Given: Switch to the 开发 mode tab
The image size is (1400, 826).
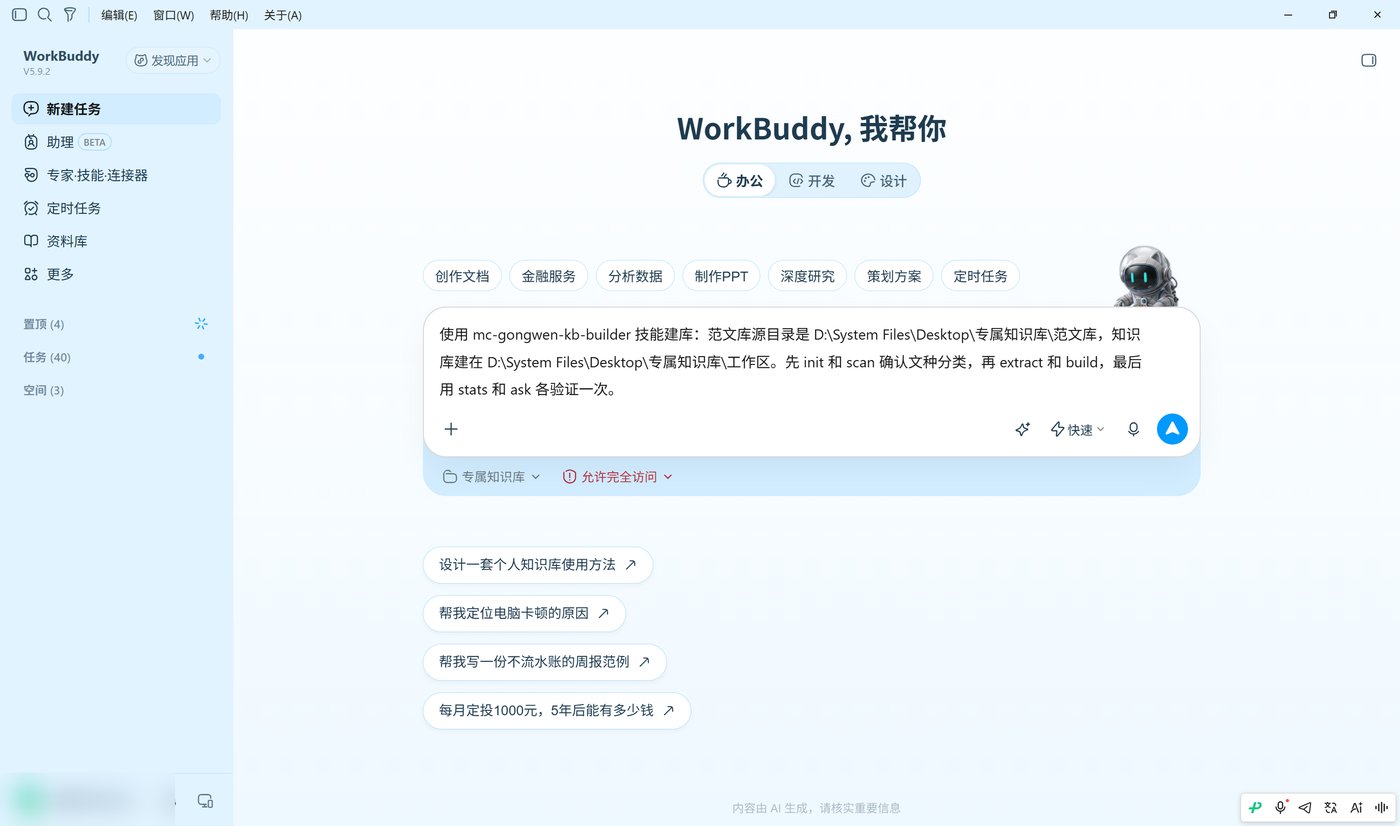Looking at the screenshot, I should coord(812,181).
